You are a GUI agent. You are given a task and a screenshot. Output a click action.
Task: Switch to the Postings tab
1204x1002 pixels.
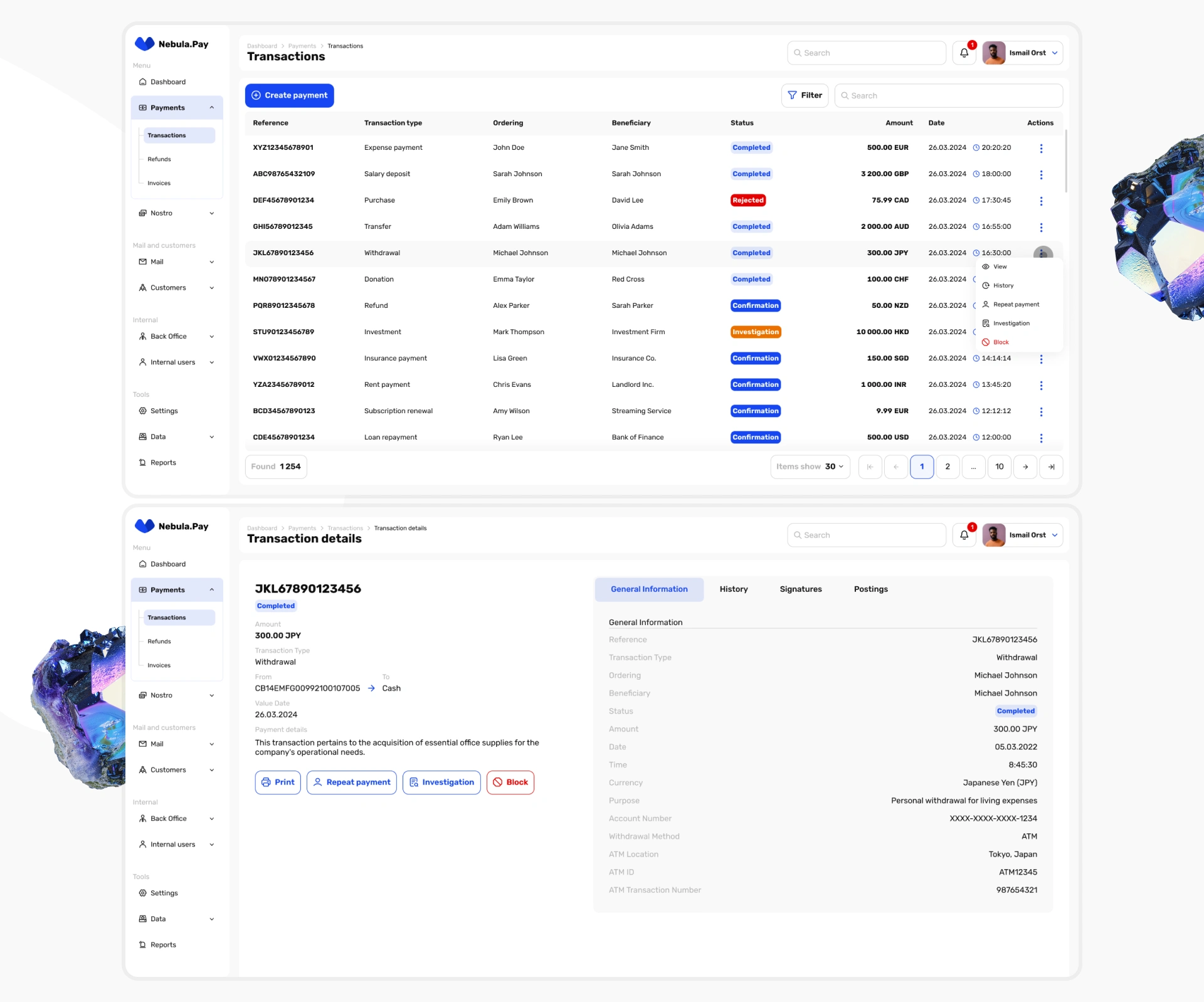click(x=870, y=589)
